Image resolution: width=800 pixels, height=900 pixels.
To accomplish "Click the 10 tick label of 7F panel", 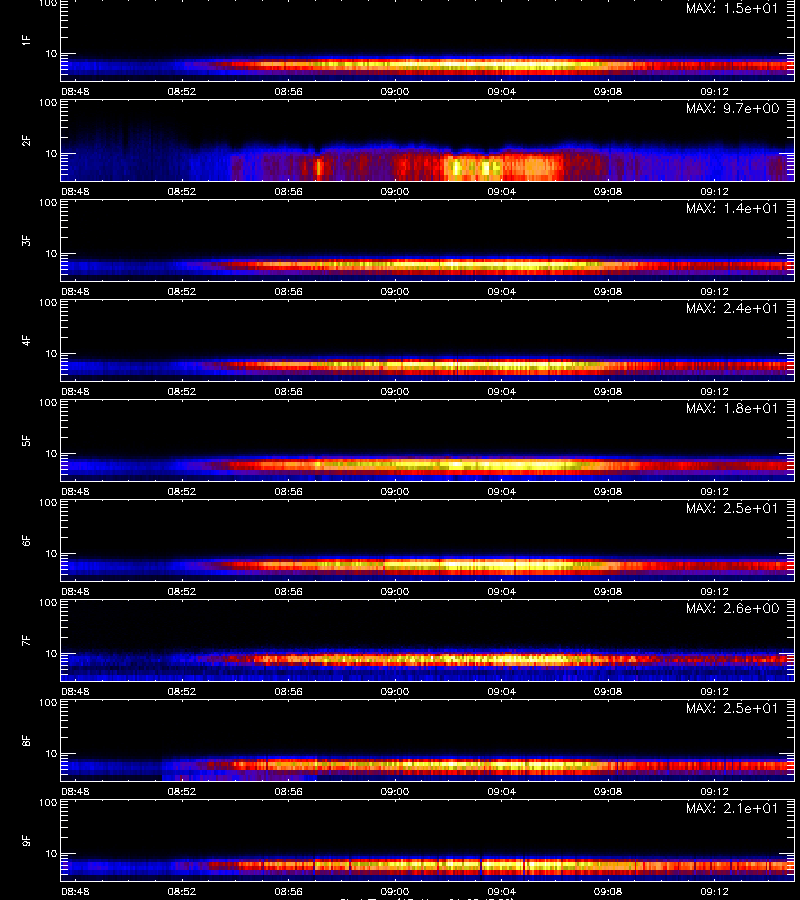I will coord(51,653).
